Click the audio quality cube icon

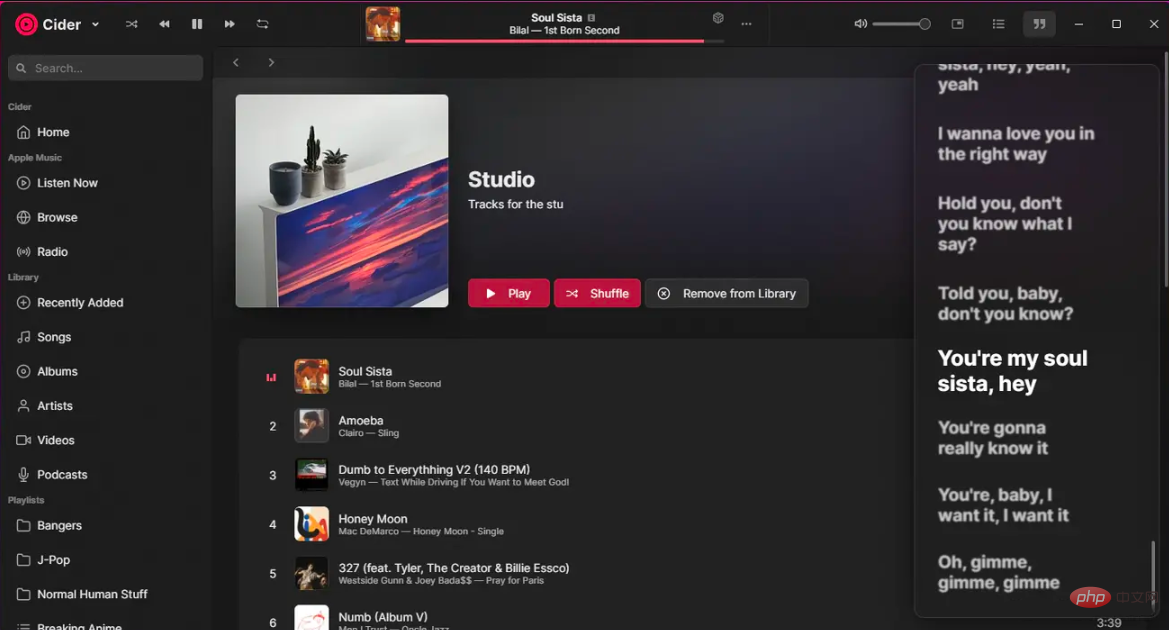coord(718,18)
